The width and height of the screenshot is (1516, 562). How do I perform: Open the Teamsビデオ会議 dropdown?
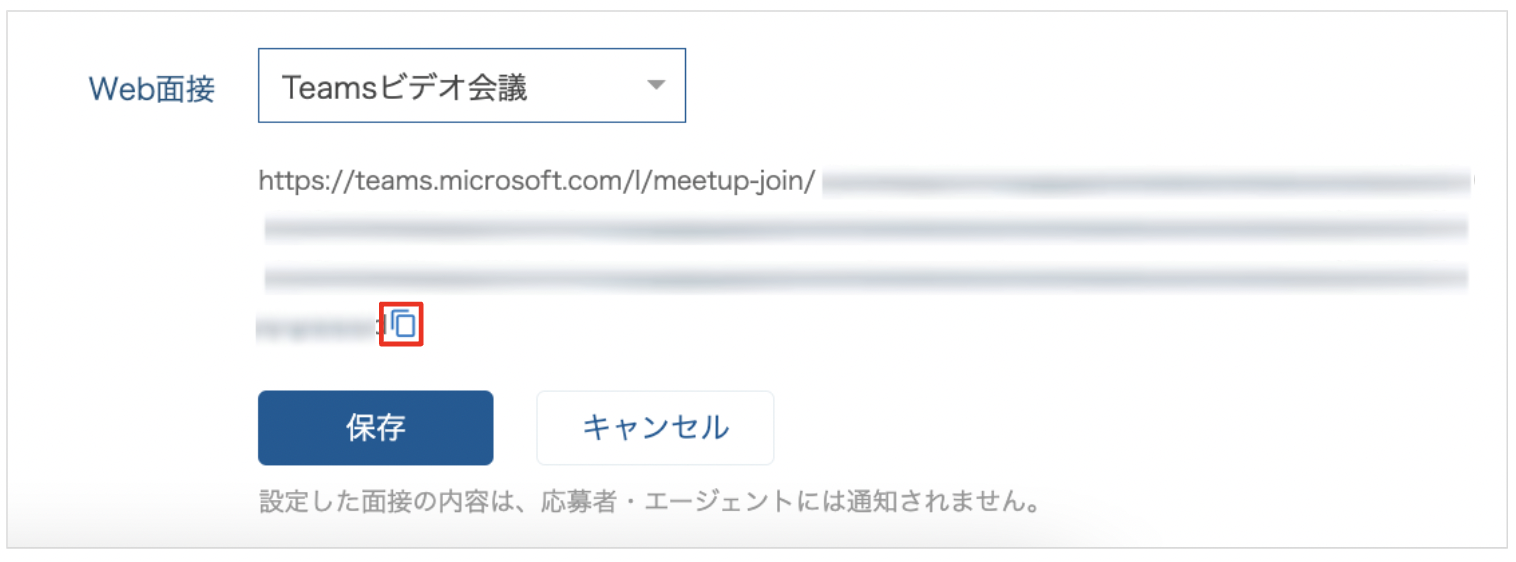click(x=472, y=86)
